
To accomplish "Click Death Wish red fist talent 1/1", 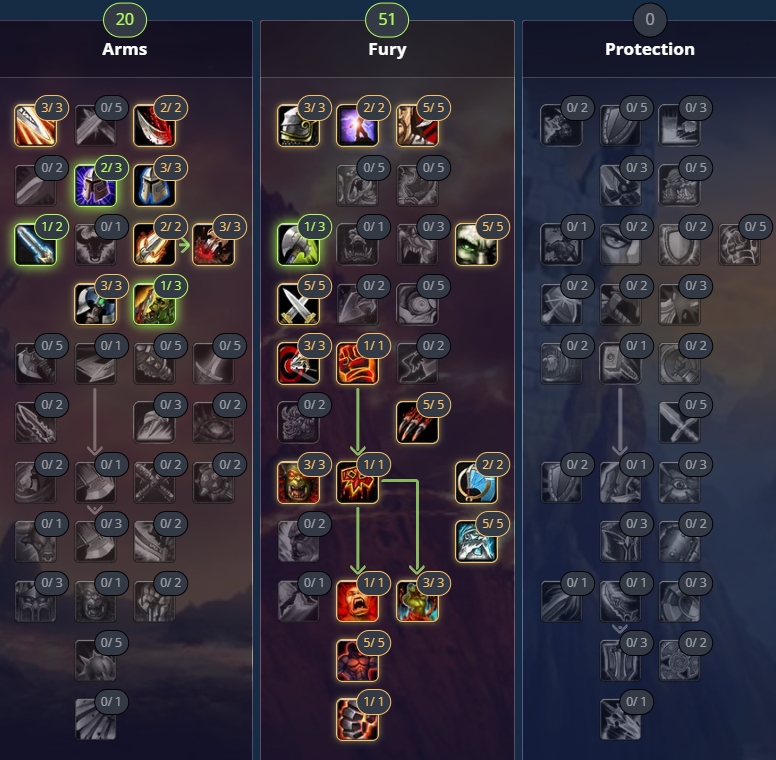I will (357, 364).
